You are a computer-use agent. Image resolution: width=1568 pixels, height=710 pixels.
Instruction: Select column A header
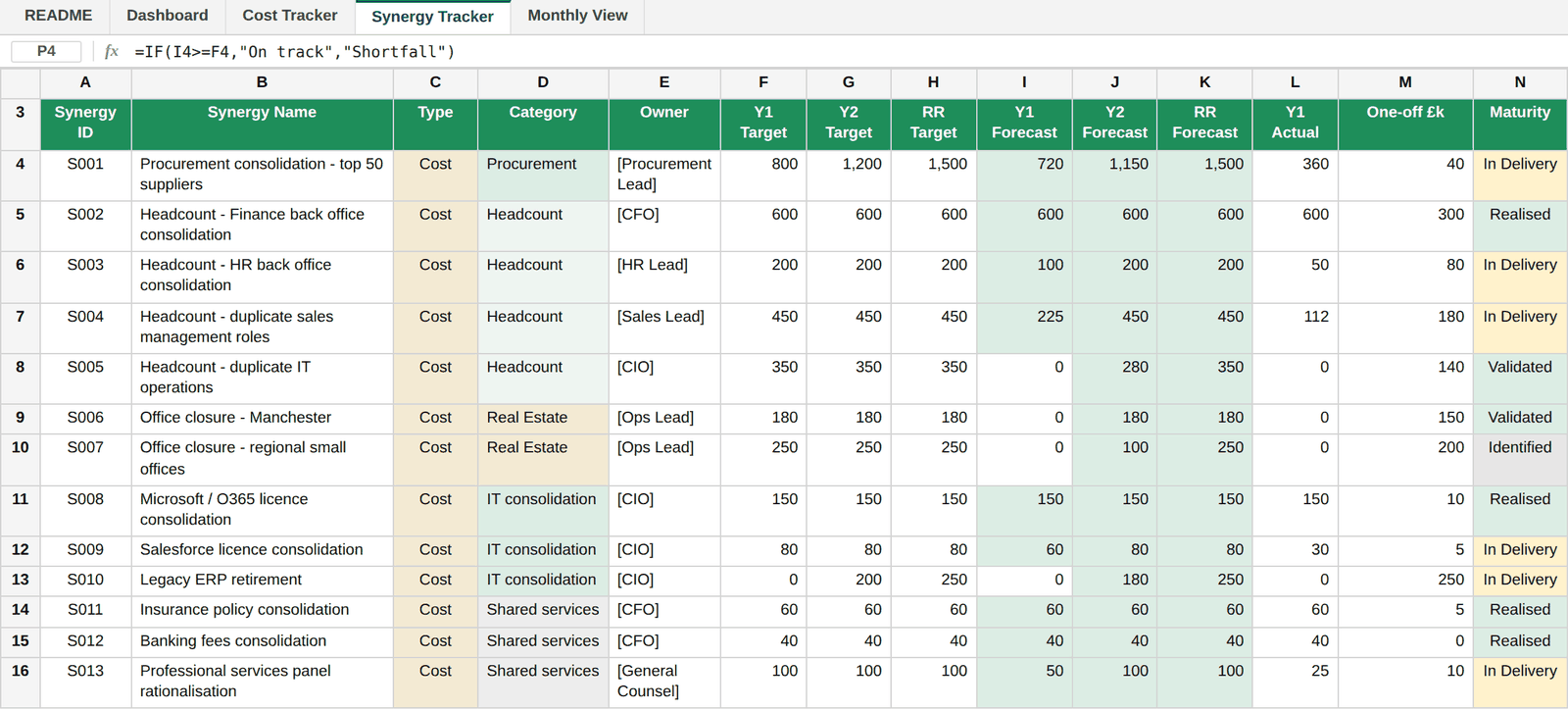[x=85, y=82]
